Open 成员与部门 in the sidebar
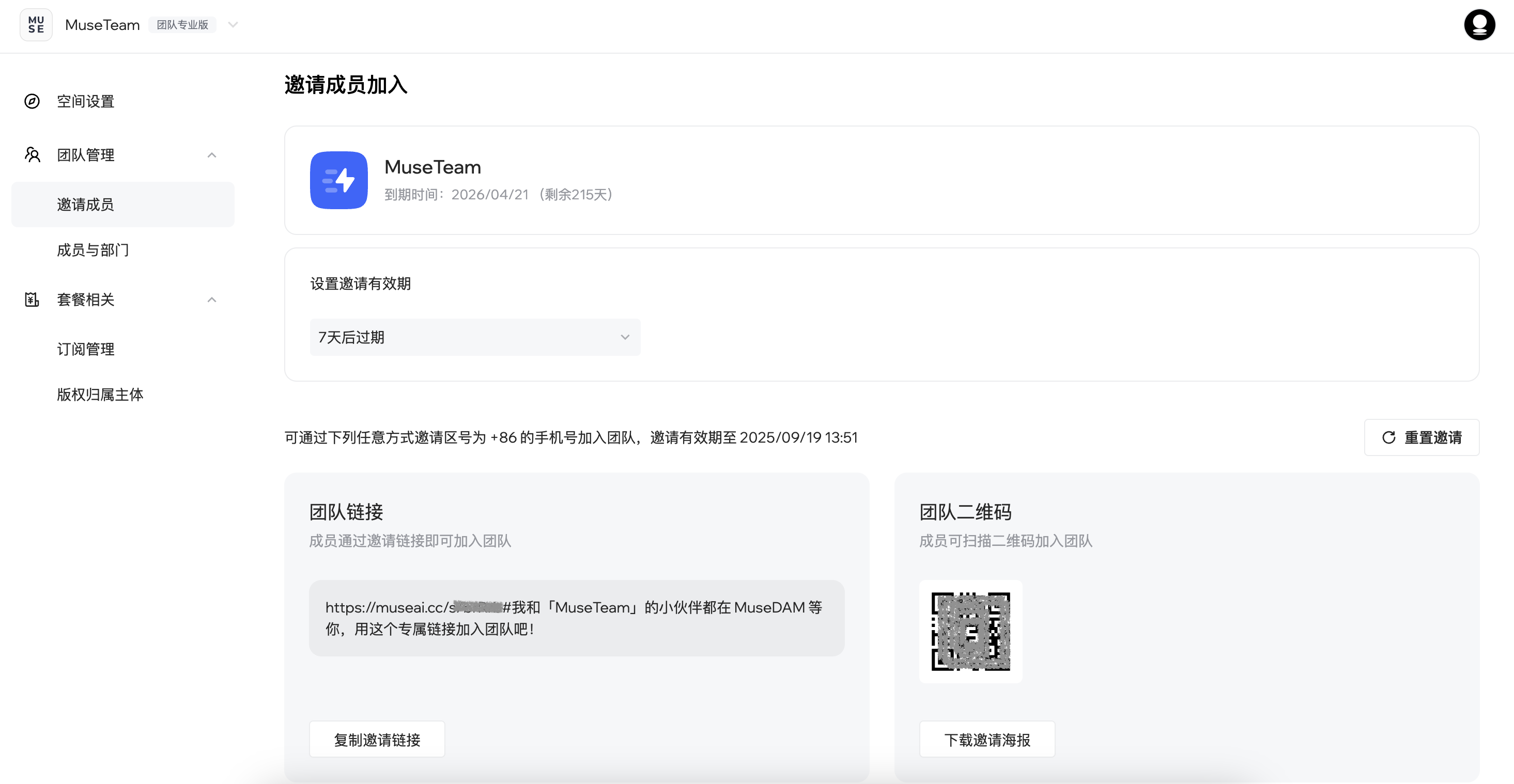This screenshot has width=1514, height=784. [92, 250]
